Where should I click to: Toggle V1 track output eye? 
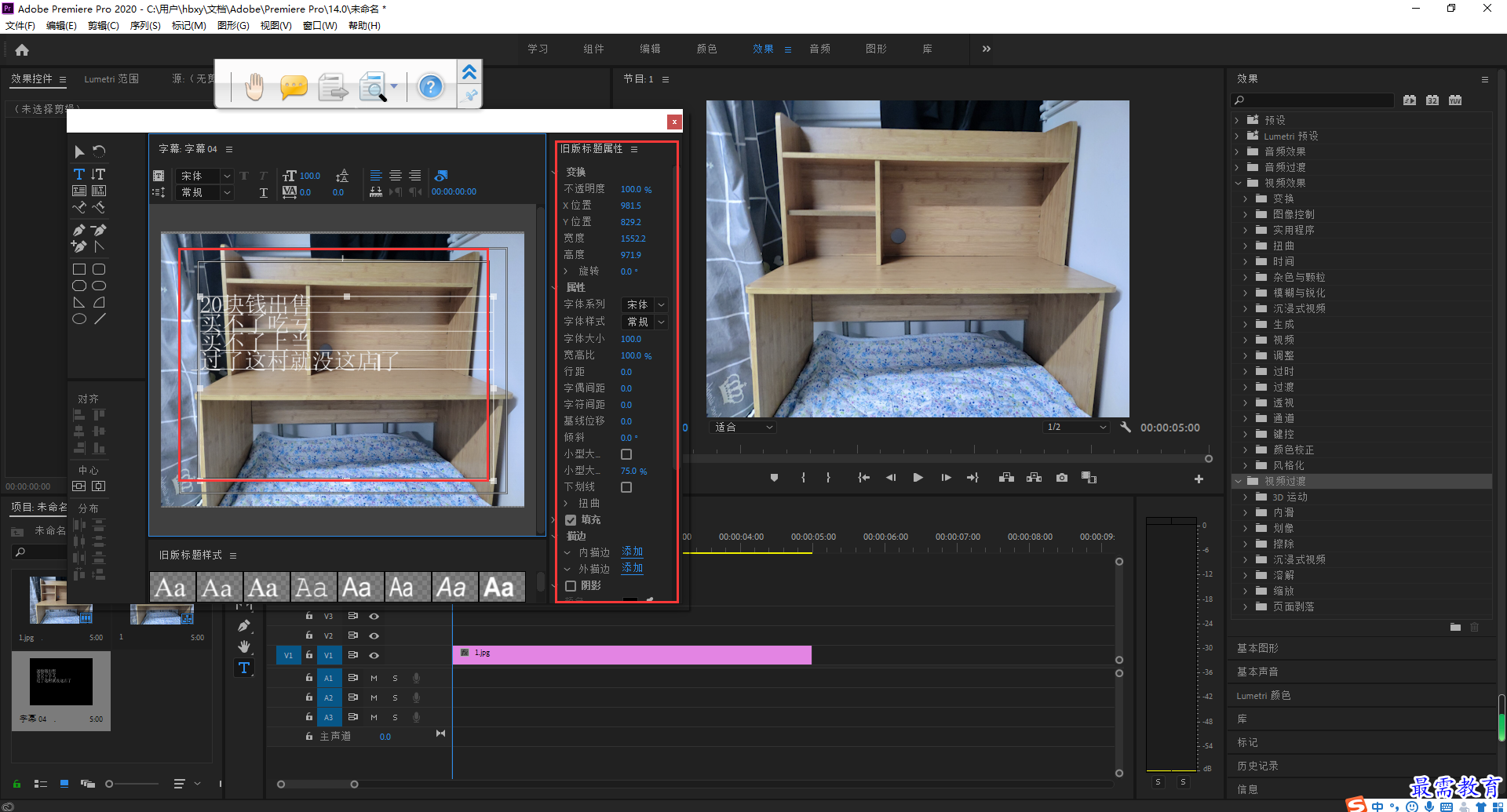(374, 655)
